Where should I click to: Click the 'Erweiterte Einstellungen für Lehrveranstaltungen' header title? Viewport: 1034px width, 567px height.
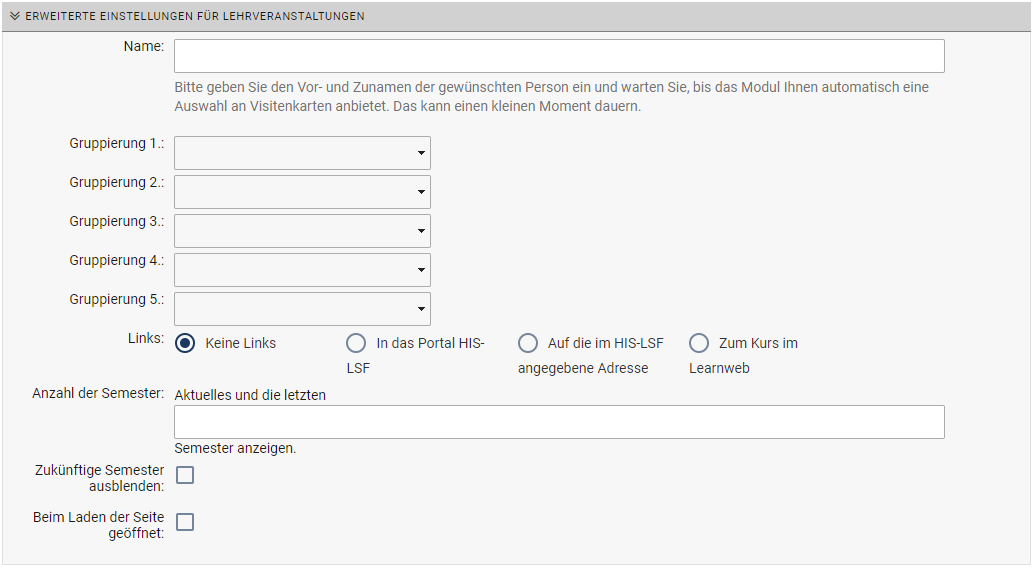194,17
